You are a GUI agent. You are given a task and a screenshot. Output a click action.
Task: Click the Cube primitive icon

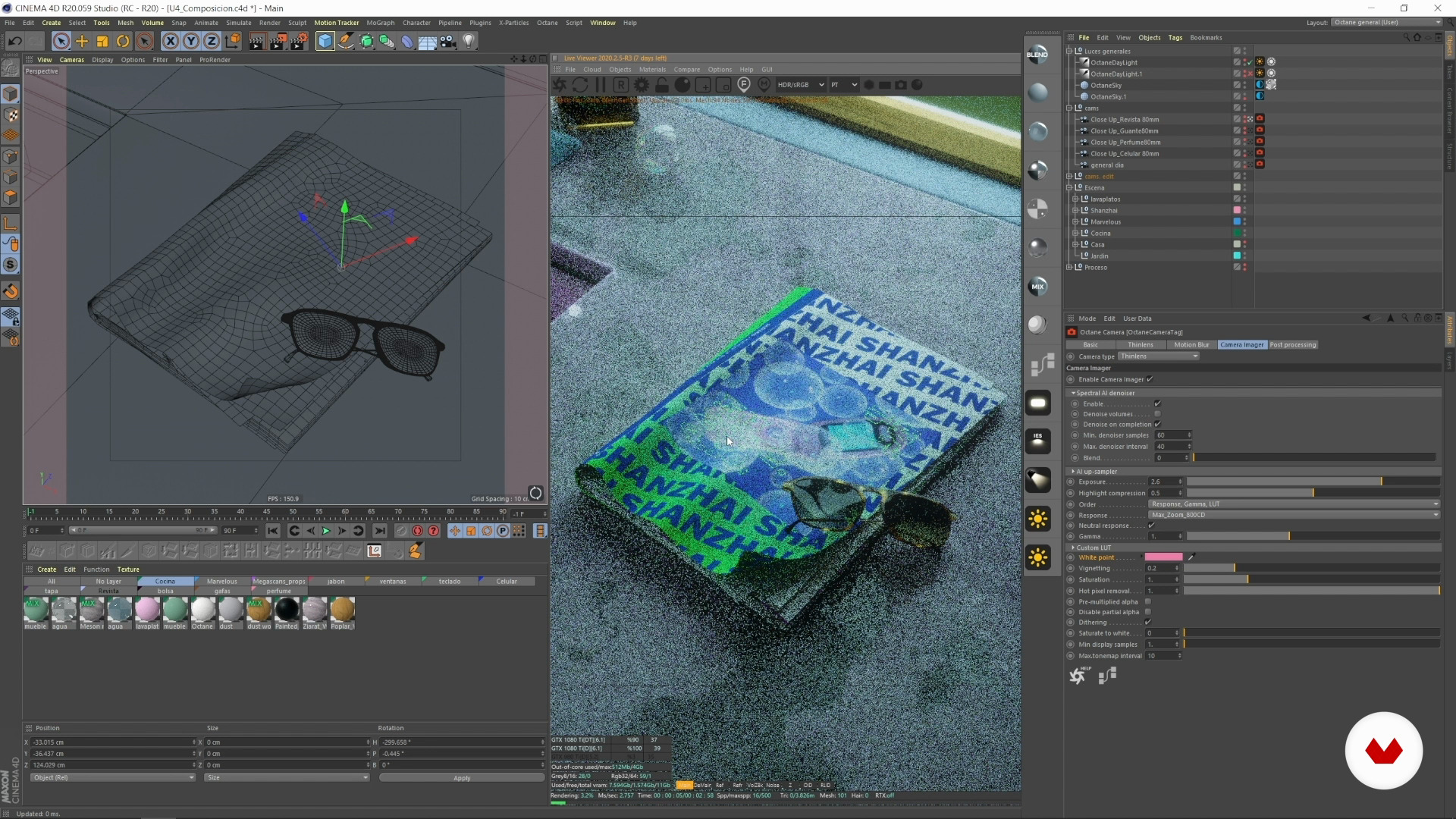325,41
